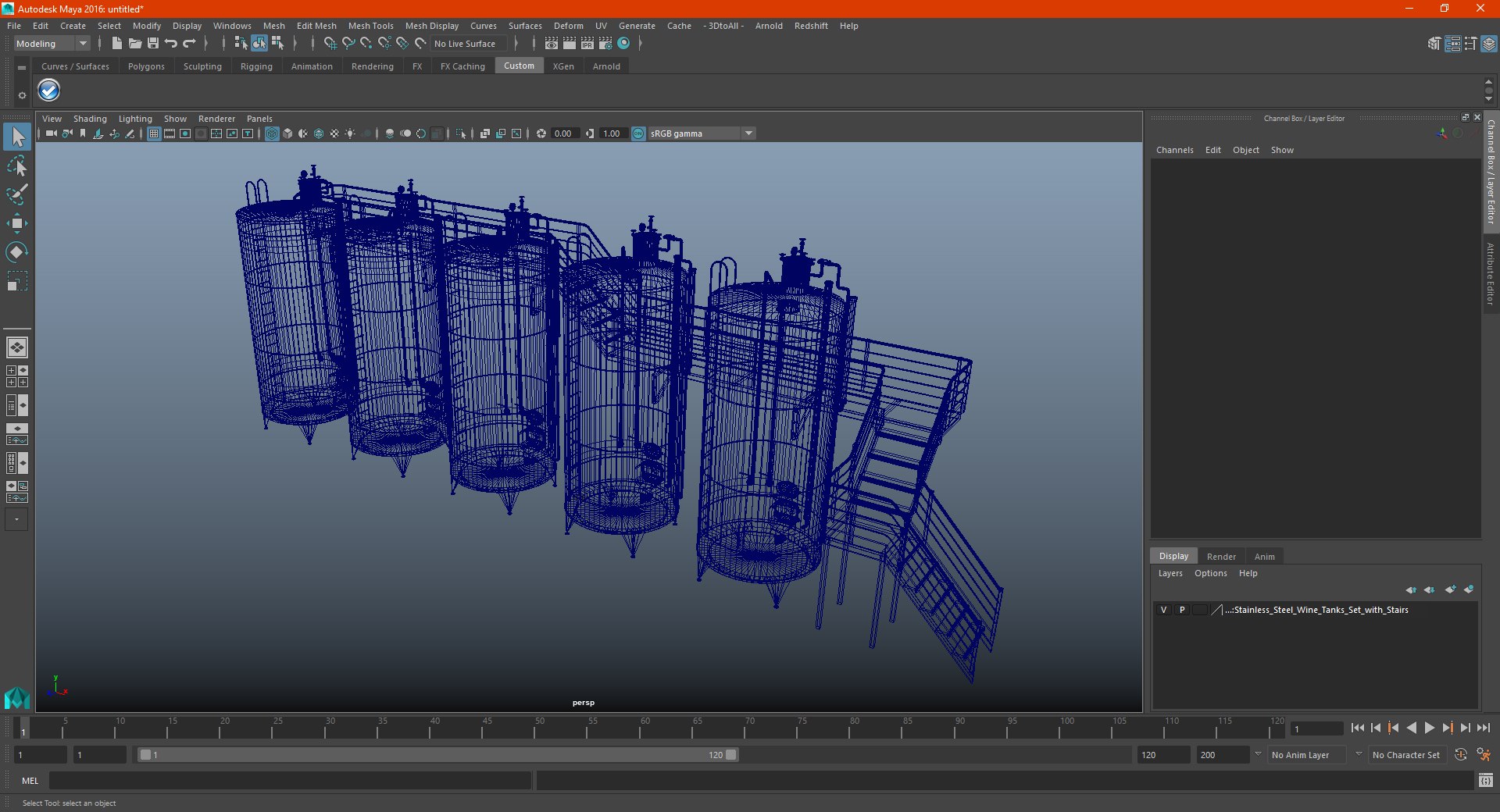This screenshot has width=1500, height=812.
Task: Open the No Anim Layer dropdown
Action: tap(1307, 755)
